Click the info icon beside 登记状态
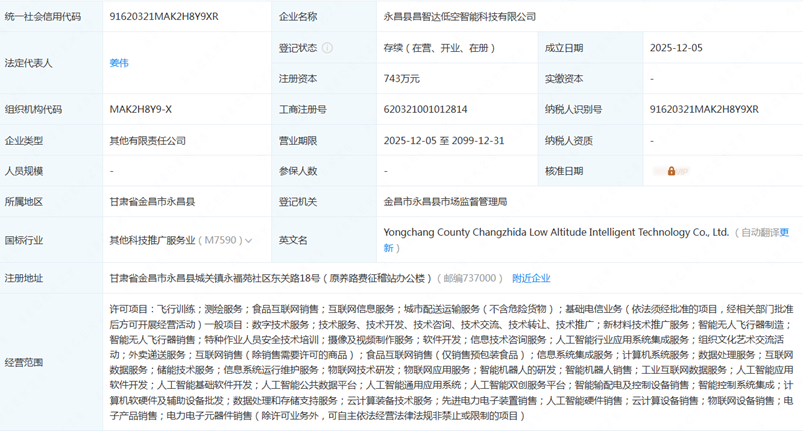The image size is (803, 431). coord(327,48)
